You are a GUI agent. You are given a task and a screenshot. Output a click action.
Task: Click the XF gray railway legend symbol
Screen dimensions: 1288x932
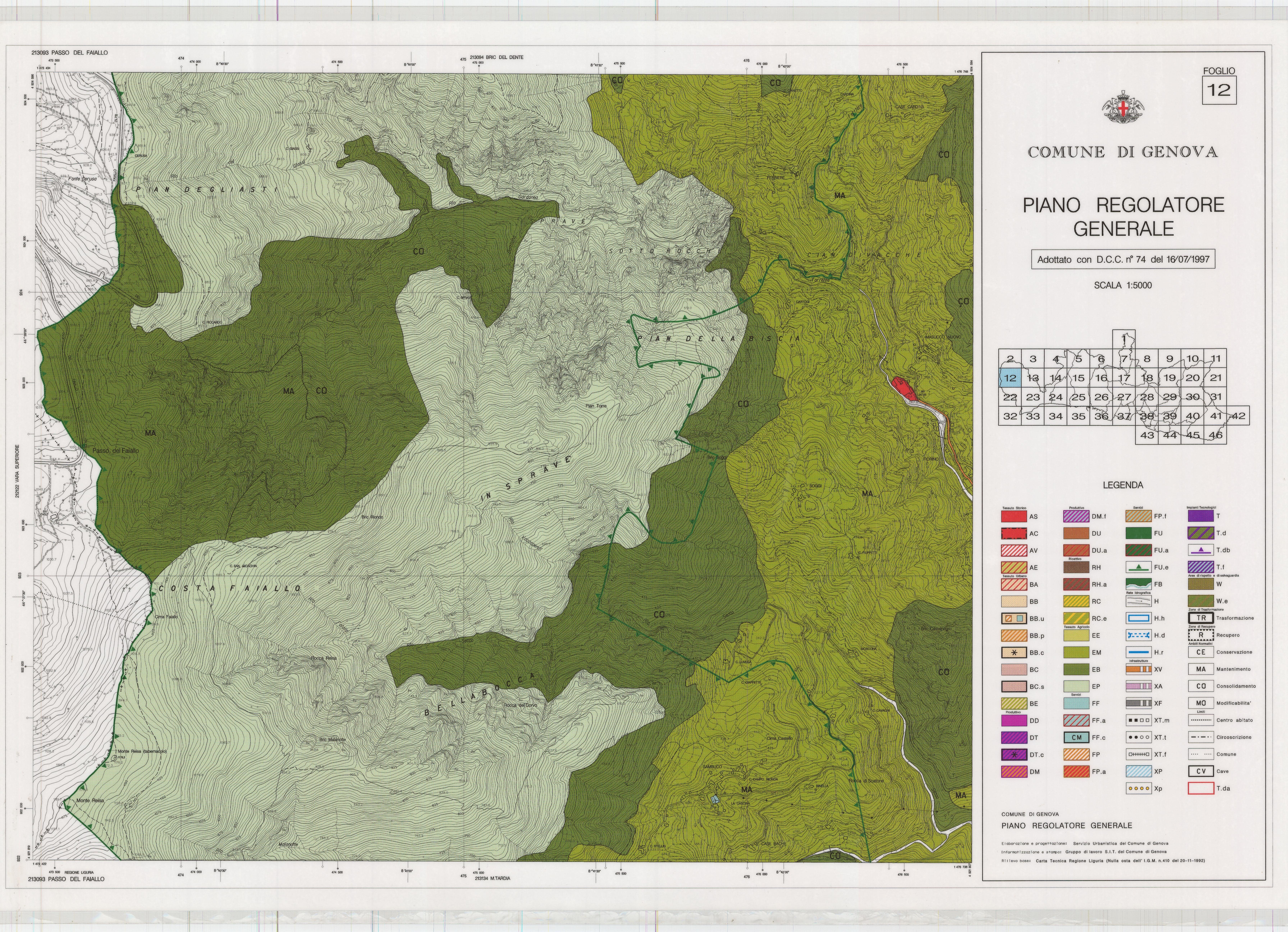point(1139,703)
